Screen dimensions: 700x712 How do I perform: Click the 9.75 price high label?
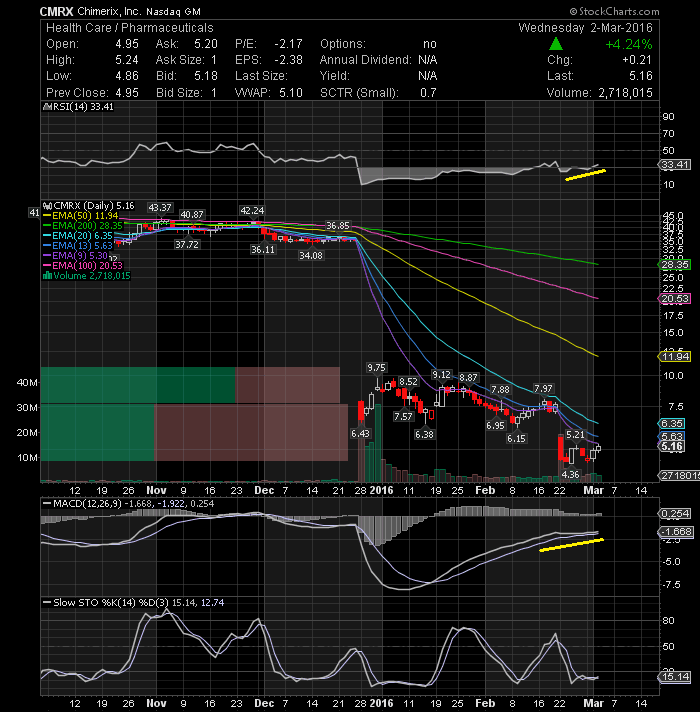376,367
